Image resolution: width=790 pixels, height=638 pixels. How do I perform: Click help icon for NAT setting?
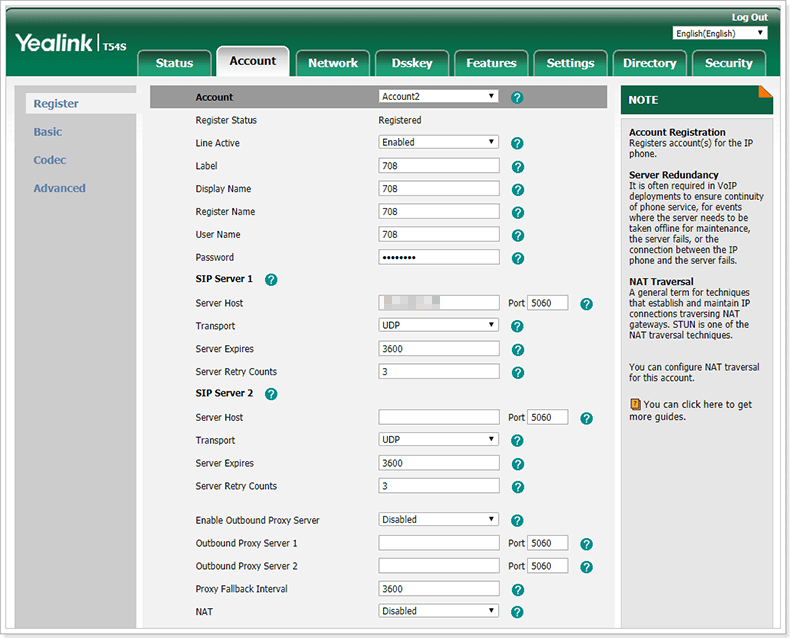point(517,612)
